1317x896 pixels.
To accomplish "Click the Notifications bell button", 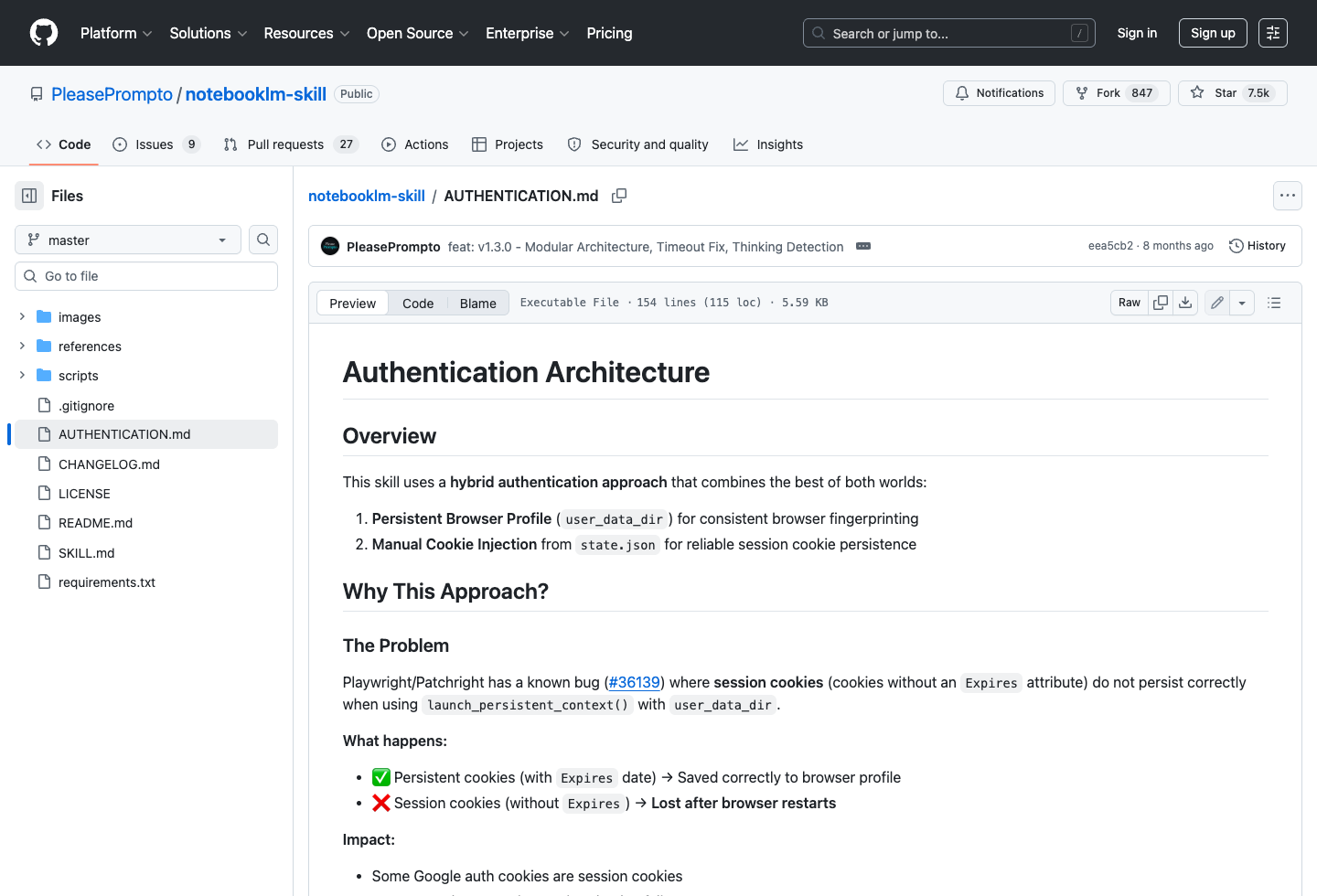I will pyautogui.click(x=999, y=93).
